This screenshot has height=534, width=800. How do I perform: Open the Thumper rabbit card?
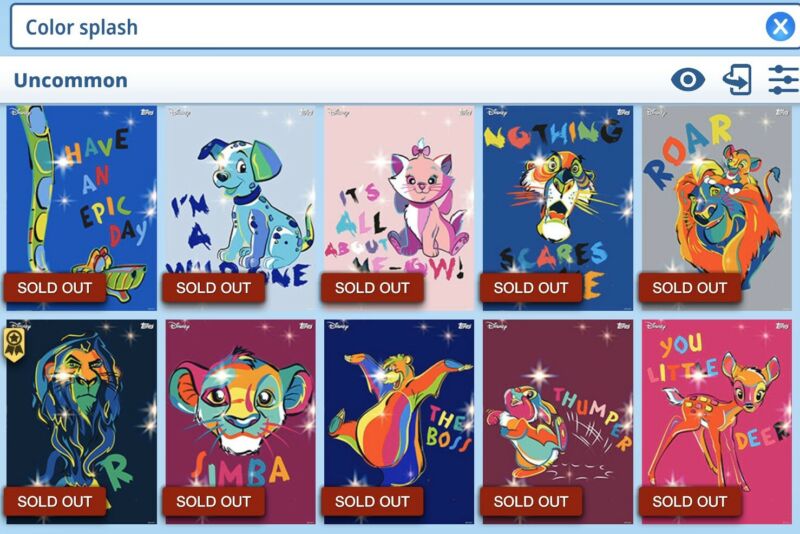[558, 422]
